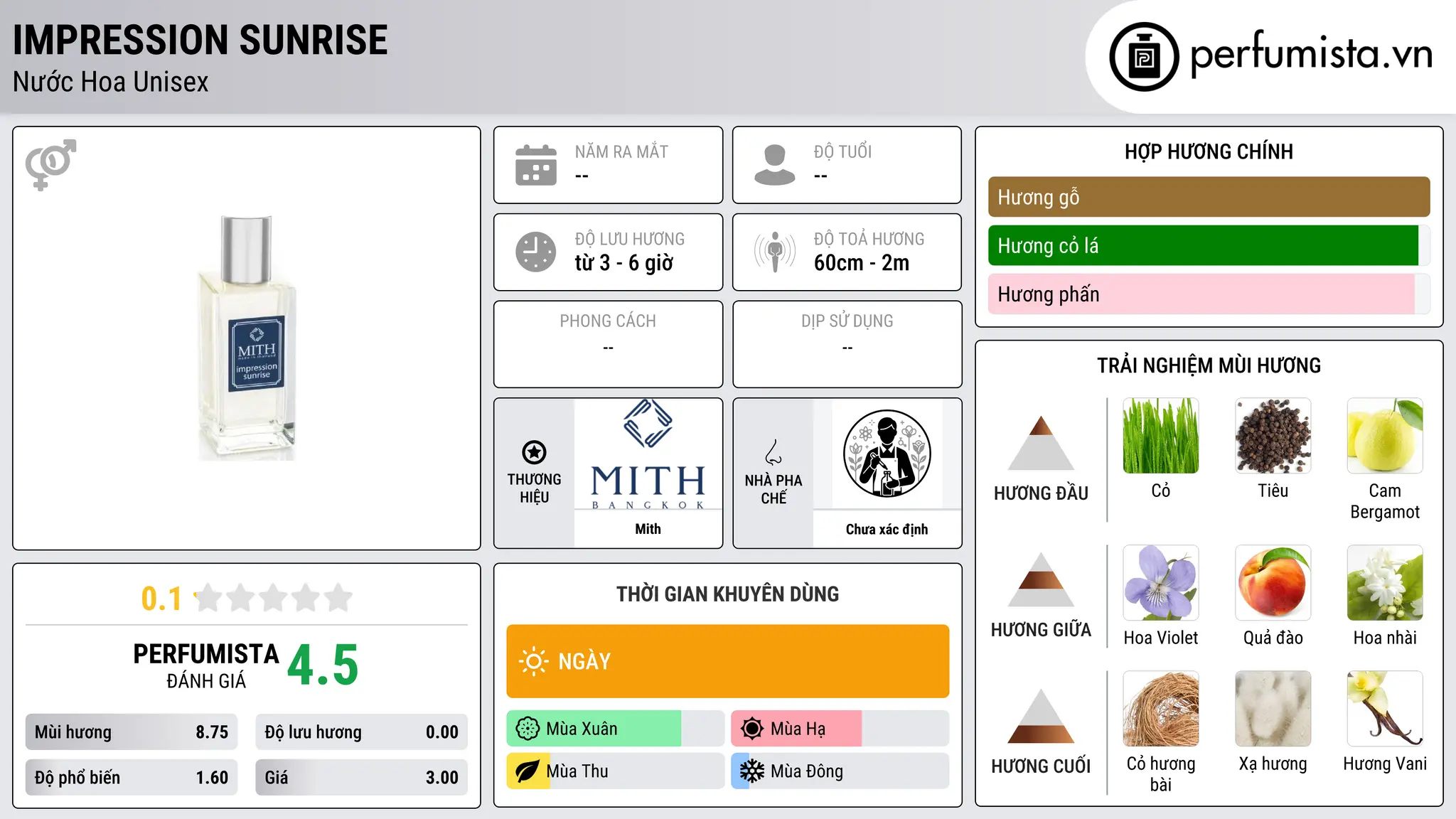This screenshot has height=819, width=1456.
Task: Click the NĂM RA MẮT label
Action: point(621,152)
